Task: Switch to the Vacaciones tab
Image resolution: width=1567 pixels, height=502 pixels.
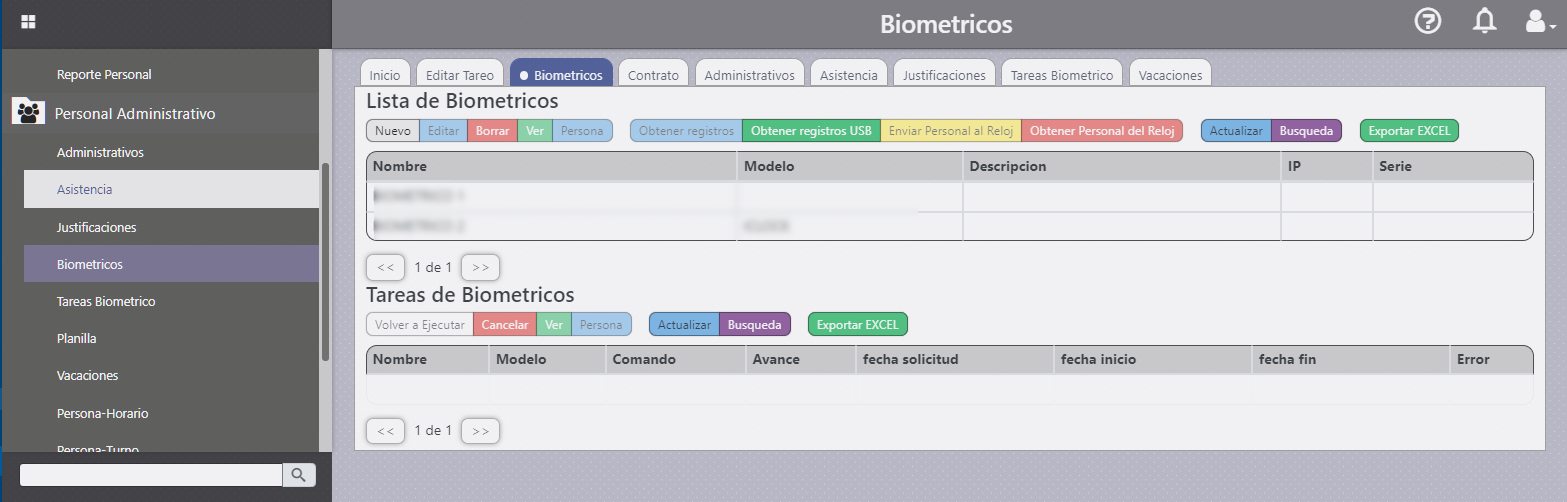Action: (1170, 75)
